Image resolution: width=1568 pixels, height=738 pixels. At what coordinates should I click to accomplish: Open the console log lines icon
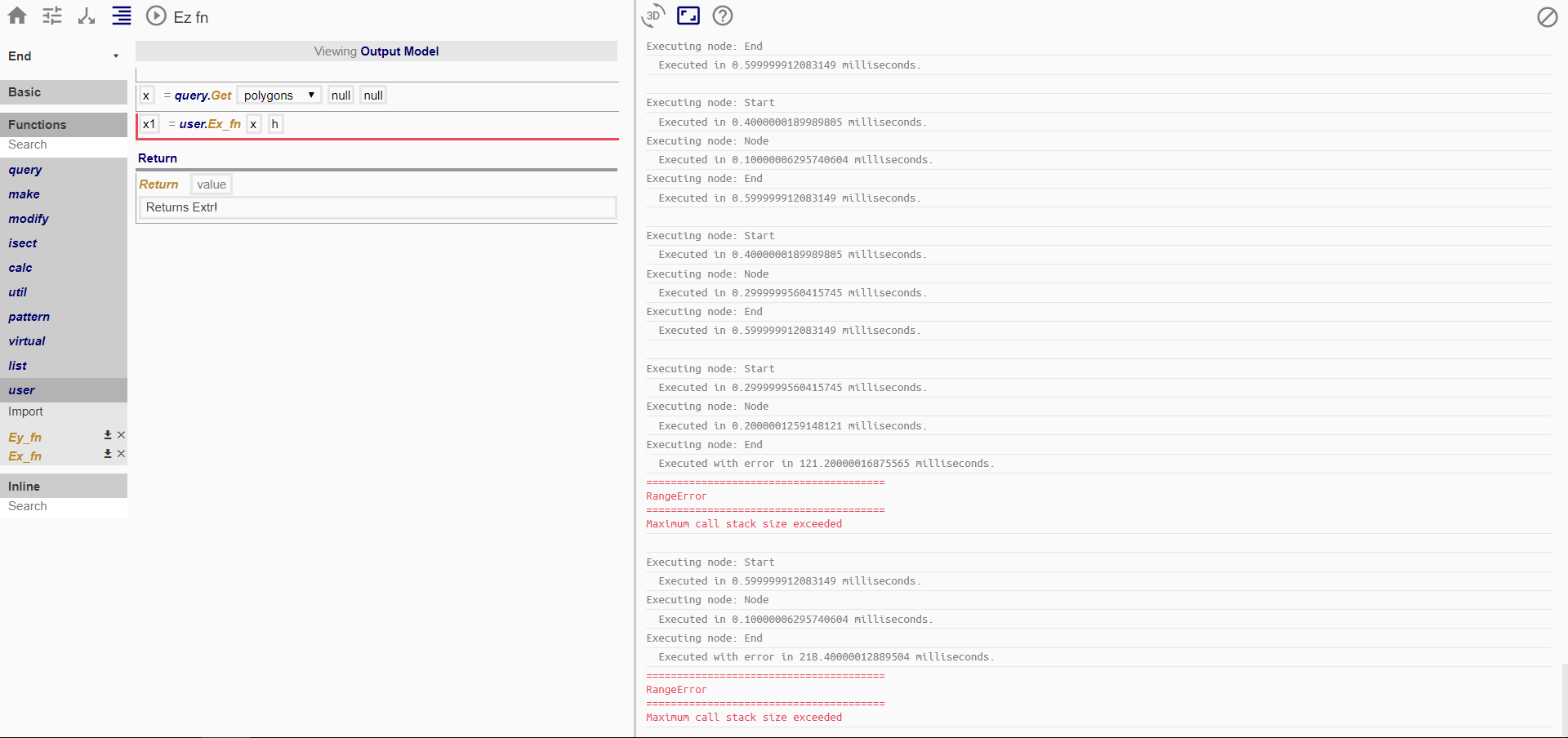tap(121, 16)
